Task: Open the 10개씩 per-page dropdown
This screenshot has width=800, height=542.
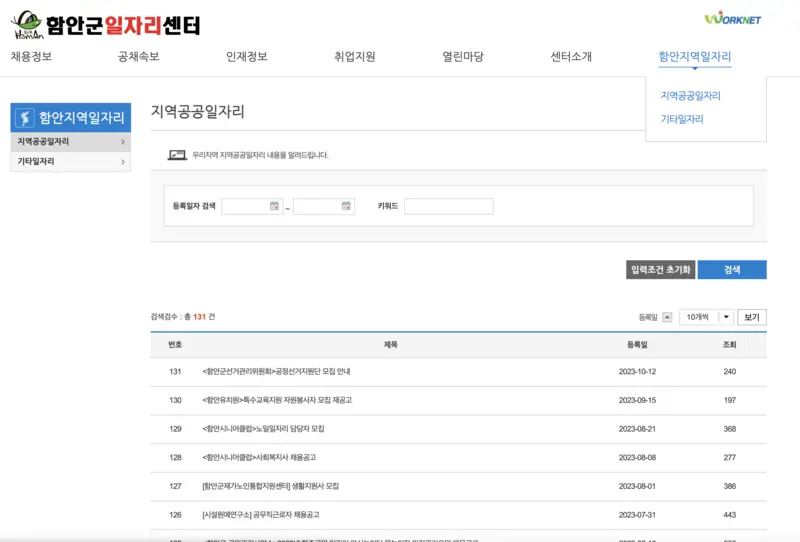Action: [706, 317]
